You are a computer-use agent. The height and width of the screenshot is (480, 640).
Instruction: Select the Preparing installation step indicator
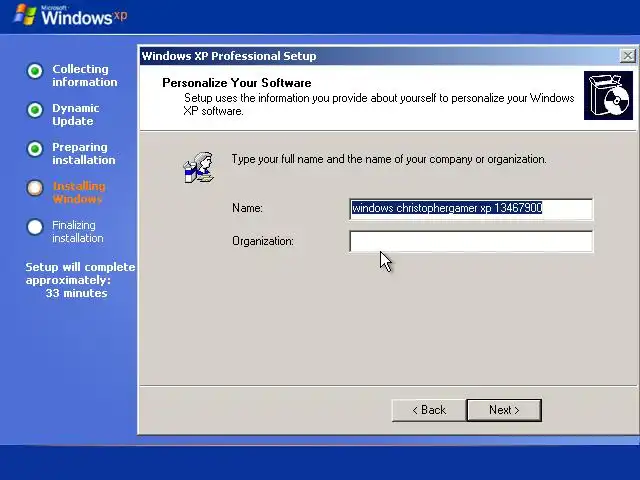click(35, 149)
